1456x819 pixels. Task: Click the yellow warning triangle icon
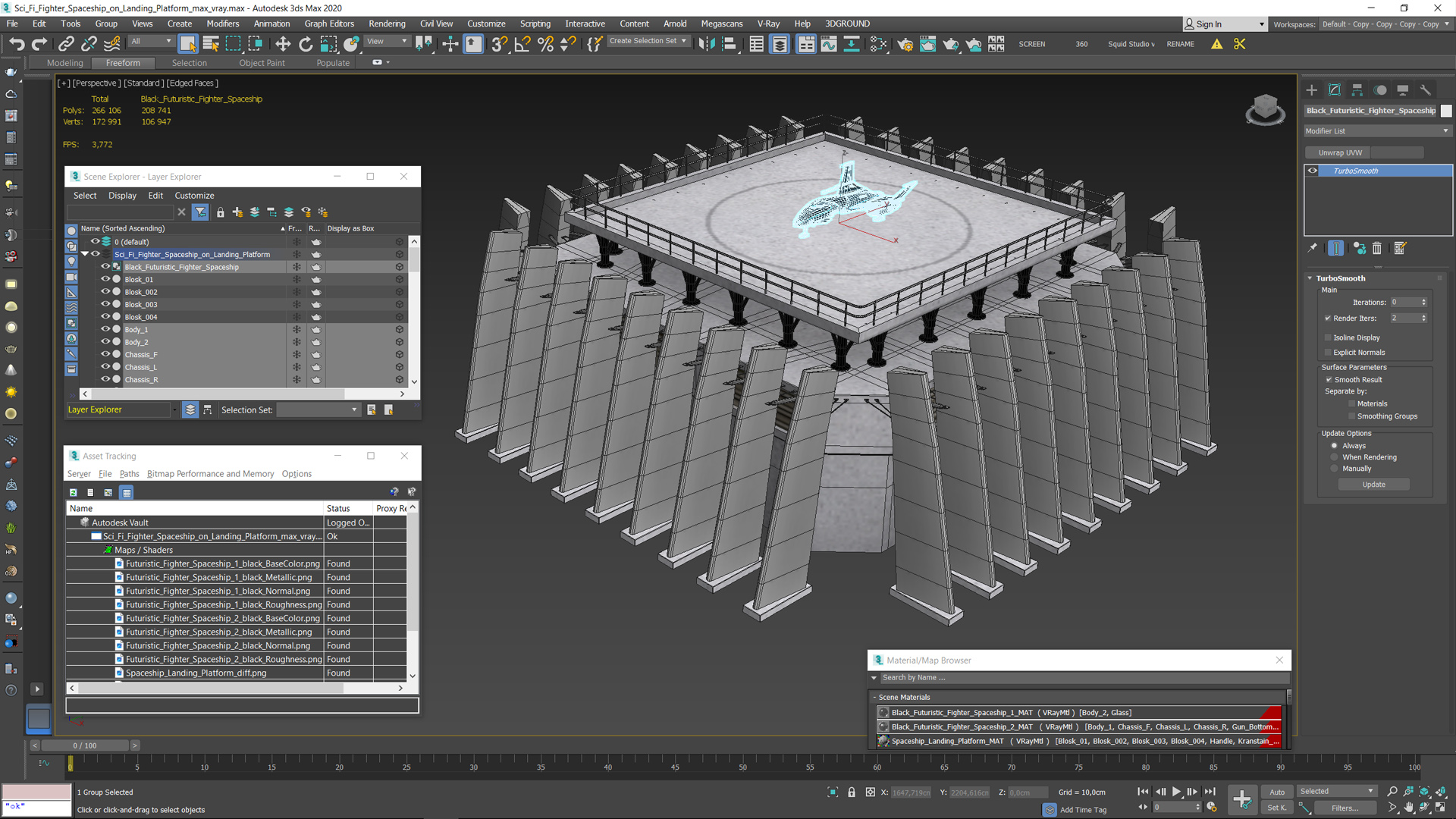point(1216,44)
